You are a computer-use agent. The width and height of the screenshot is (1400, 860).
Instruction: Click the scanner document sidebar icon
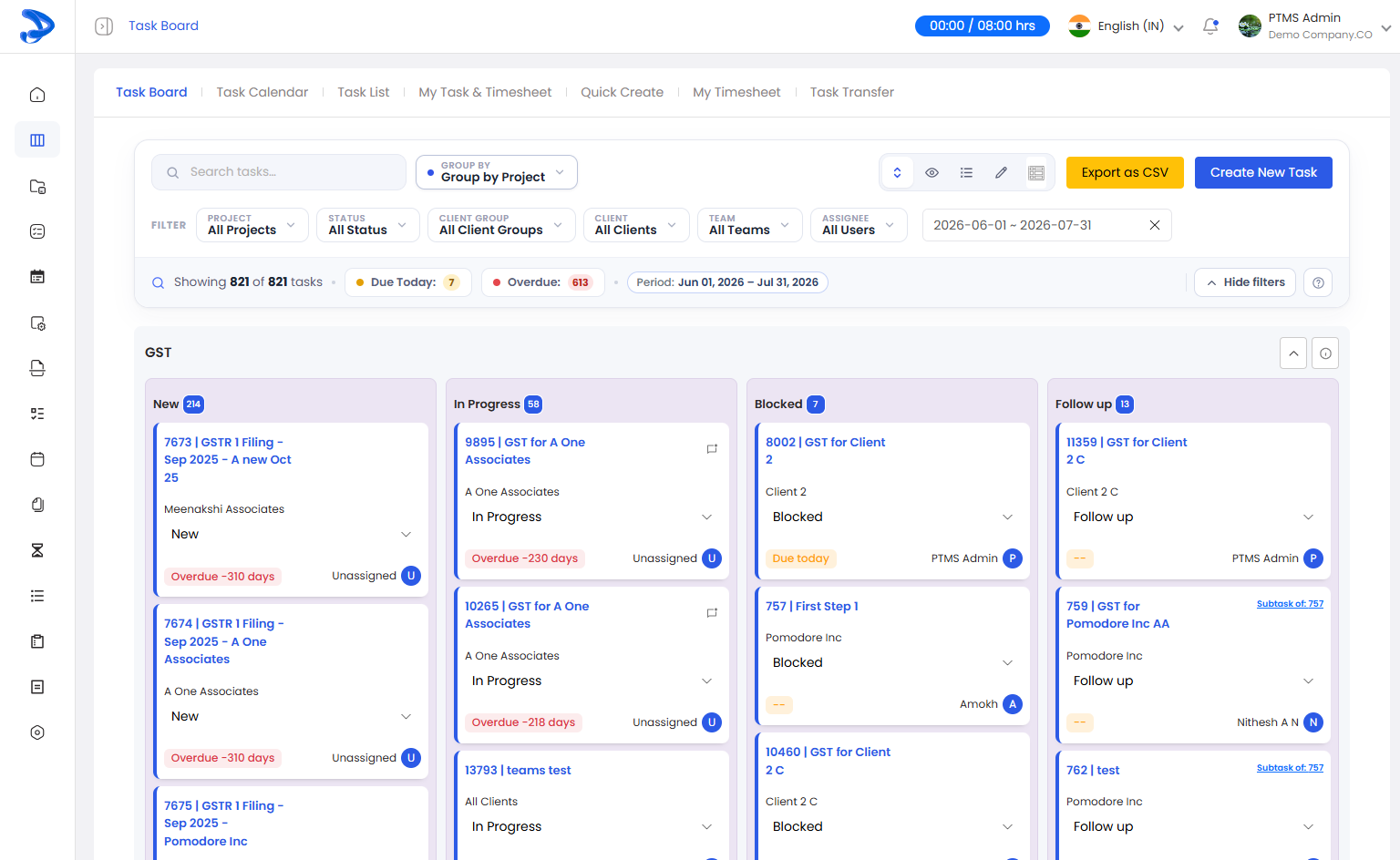pos(37,368)
